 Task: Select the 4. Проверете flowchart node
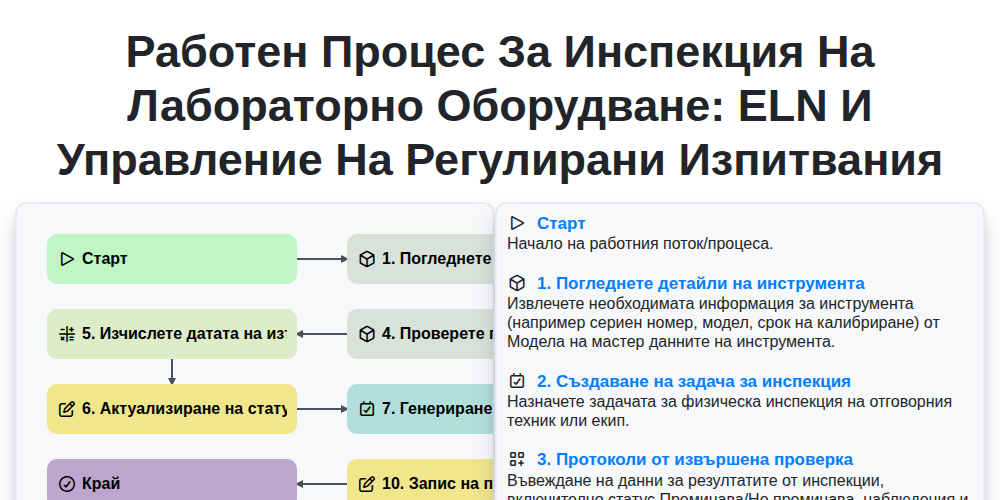coord(421,334)
